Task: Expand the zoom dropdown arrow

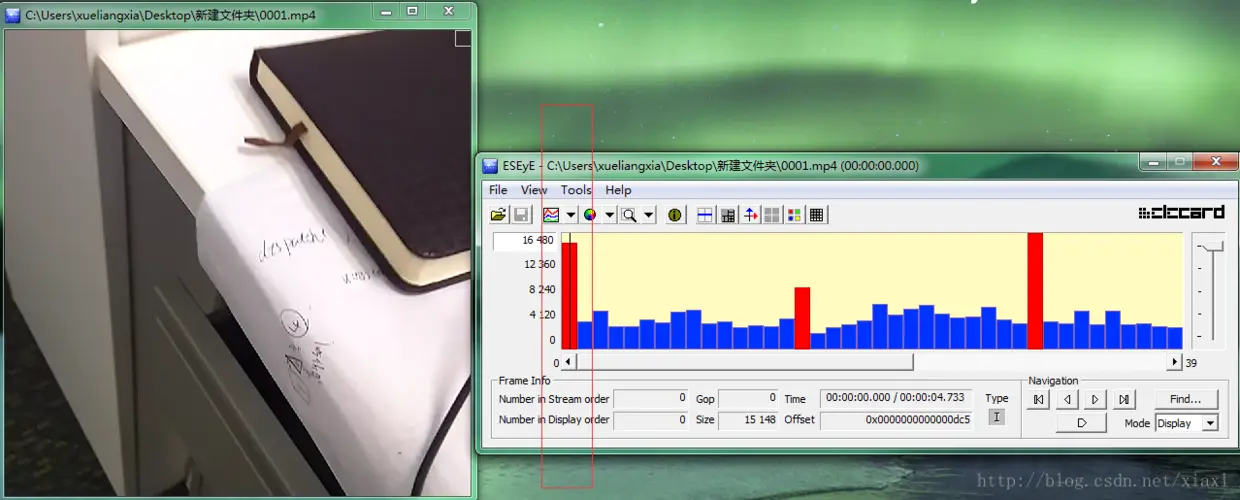Action: pos(648,215)
